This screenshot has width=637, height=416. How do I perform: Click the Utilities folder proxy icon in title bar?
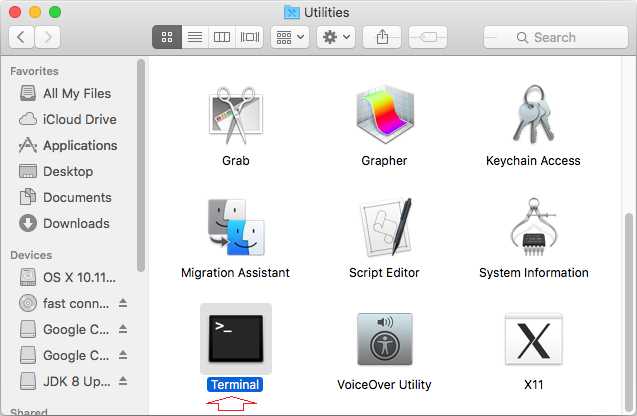[x=292, y=13]
